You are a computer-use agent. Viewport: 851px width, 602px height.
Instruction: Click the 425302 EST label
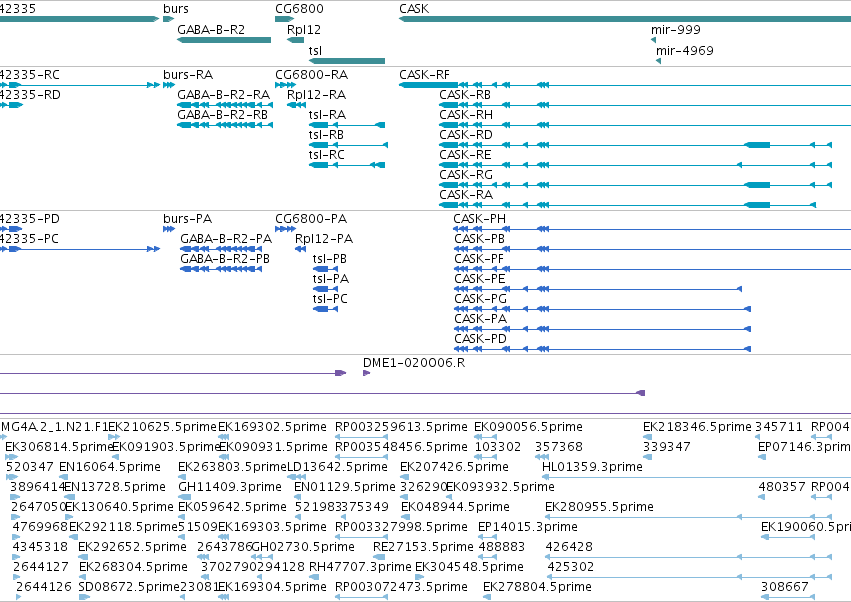click(x=571, y=567)
